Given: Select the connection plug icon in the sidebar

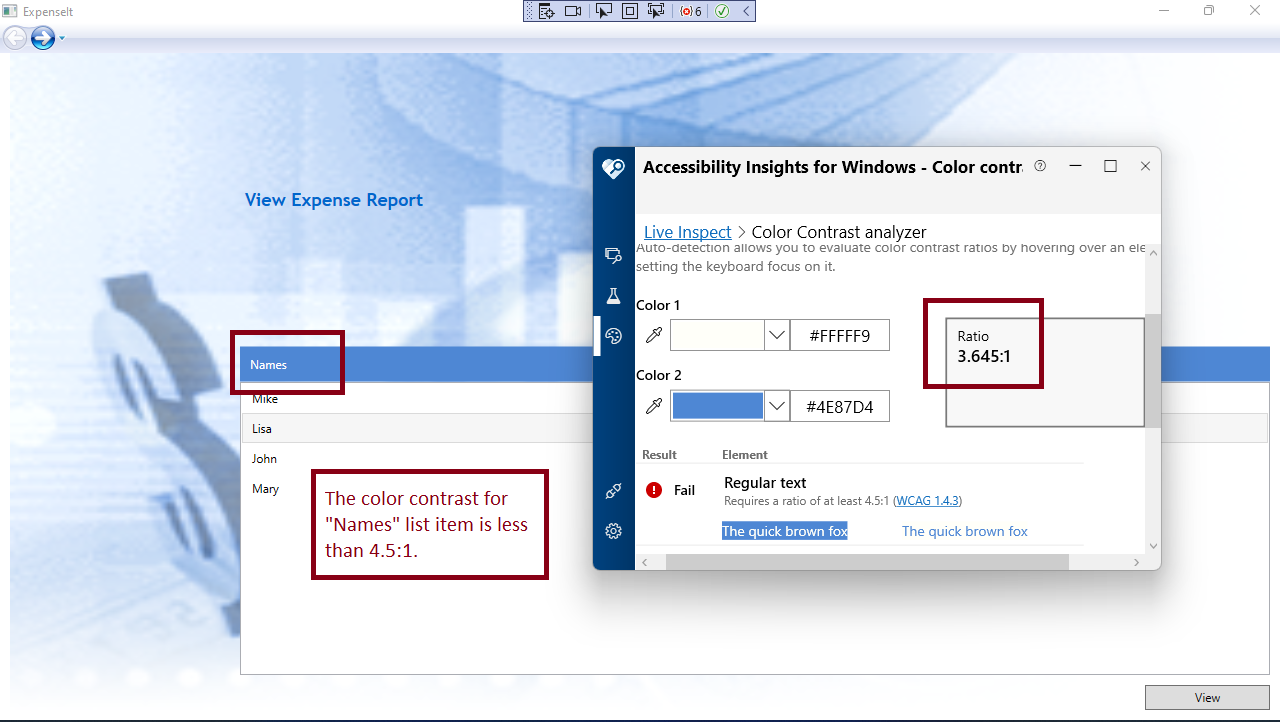Looking at the screenshot, I should [x=613, y=491].
